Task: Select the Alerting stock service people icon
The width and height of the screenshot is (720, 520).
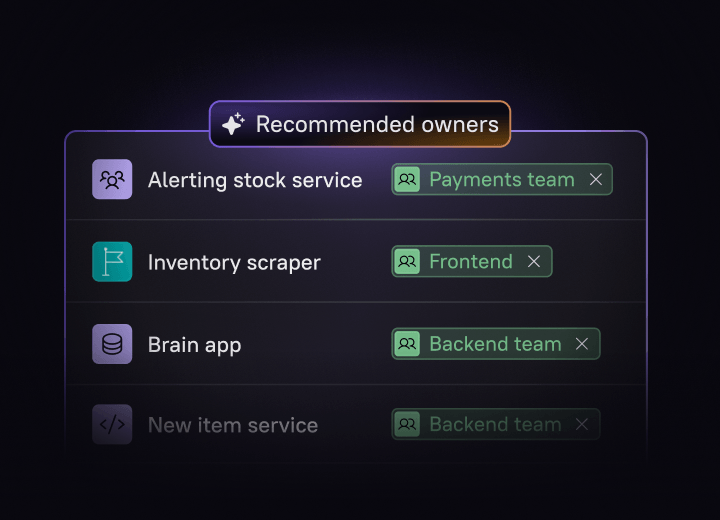Action: click(112, 179)
